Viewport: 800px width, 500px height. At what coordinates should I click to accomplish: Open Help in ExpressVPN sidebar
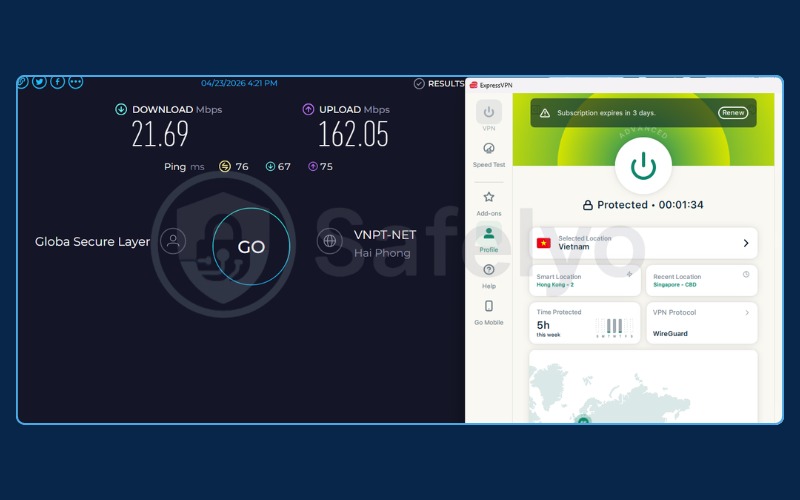coord(489,276)
